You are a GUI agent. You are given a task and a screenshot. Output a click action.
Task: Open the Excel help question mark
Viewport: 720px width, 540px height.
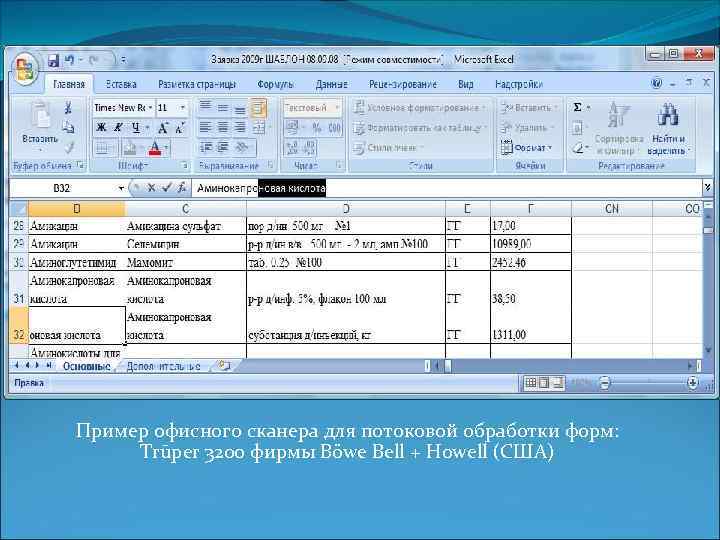[x=657, y=84]
